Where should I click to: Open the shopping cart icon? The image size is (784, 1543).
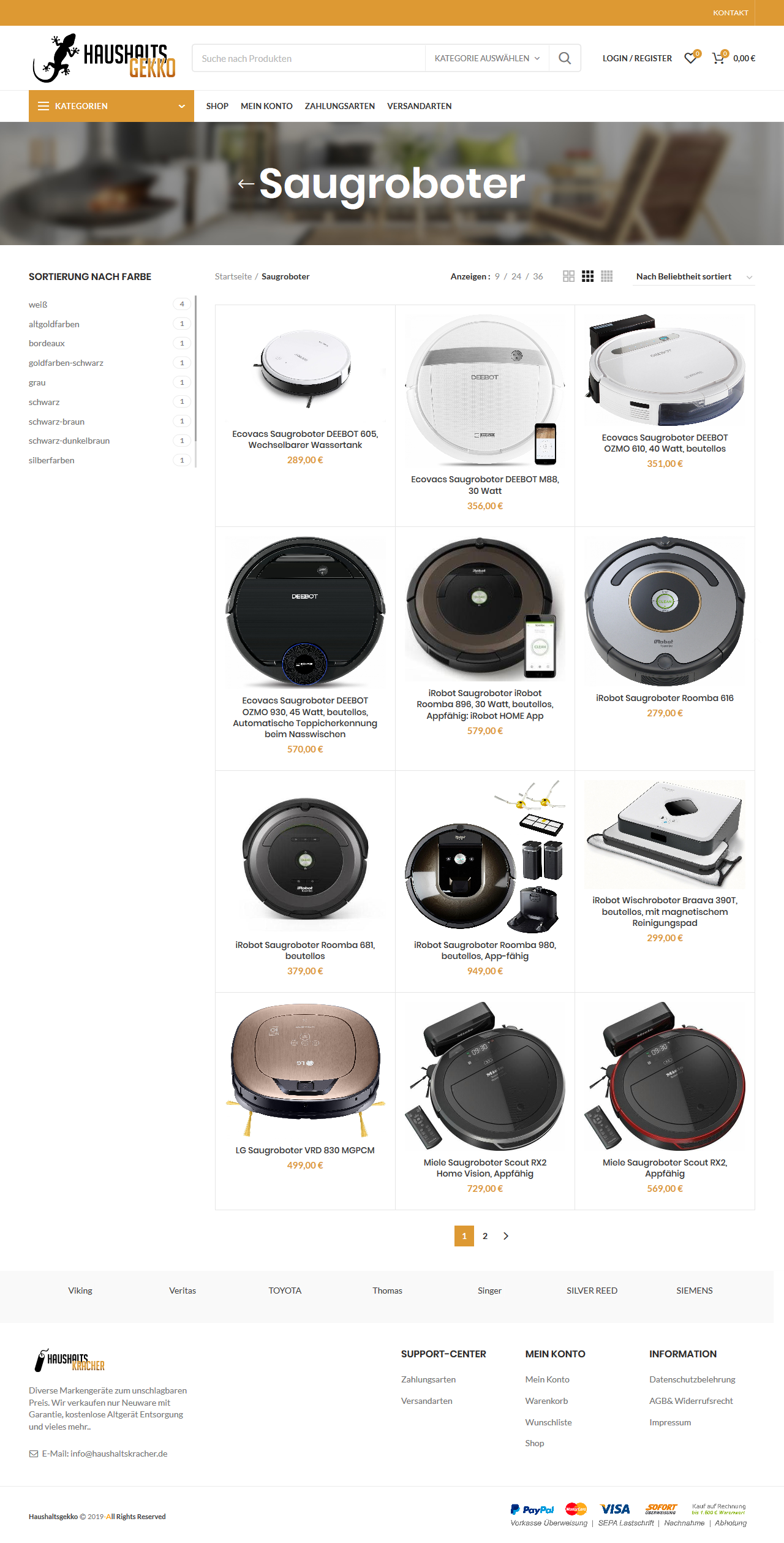pos(719,58)
